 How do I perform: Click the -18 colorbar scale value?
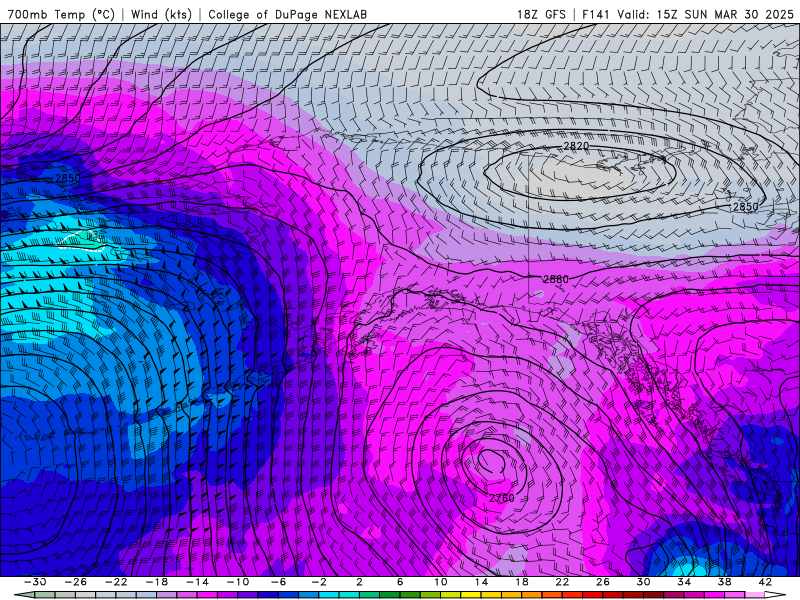click(x=157, y=582)
